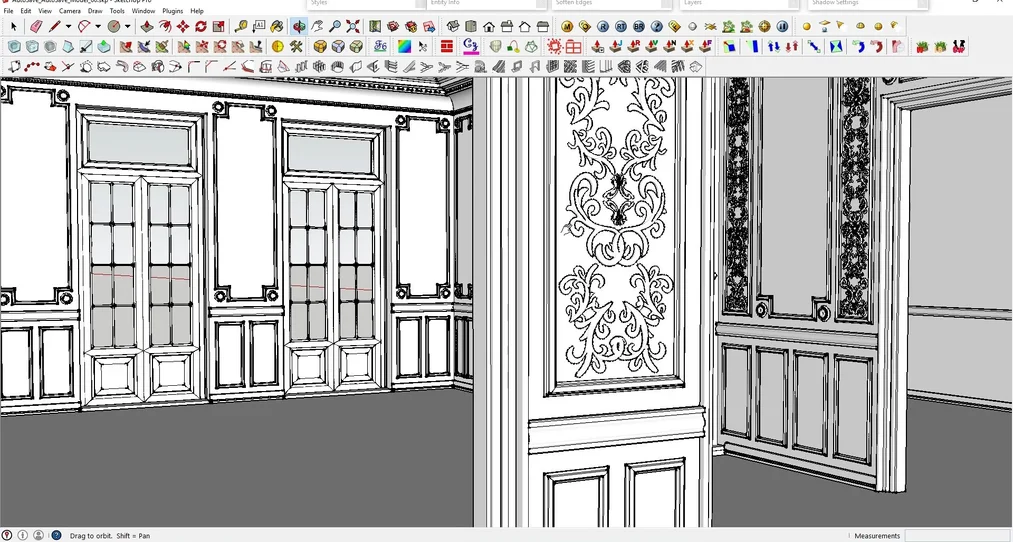Switch to Iso view icon
Viewport: 1013px width, 542px height.
453,26
